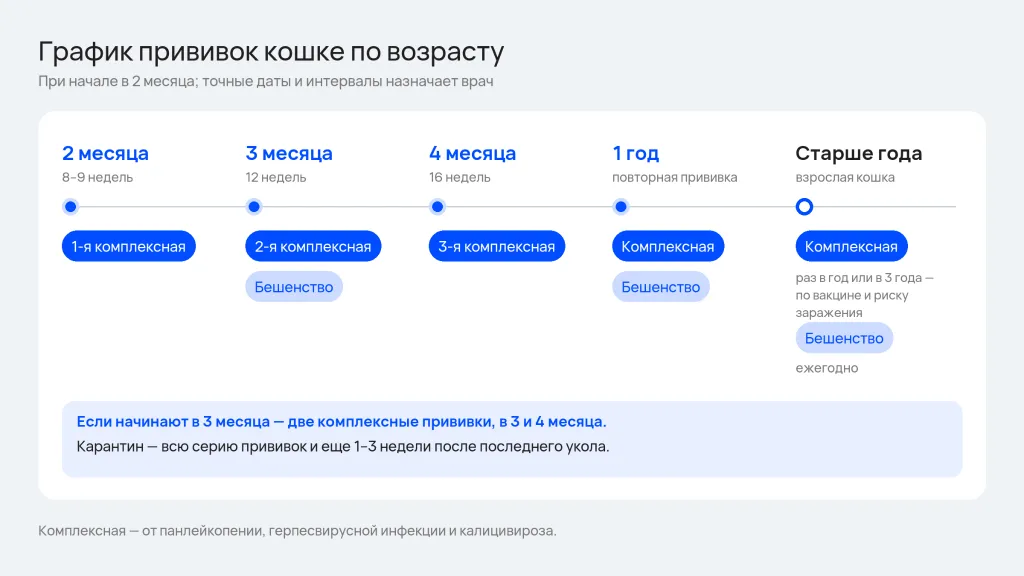Click the 8–9 недель label

pyautogui.click(x=97, y=177)
